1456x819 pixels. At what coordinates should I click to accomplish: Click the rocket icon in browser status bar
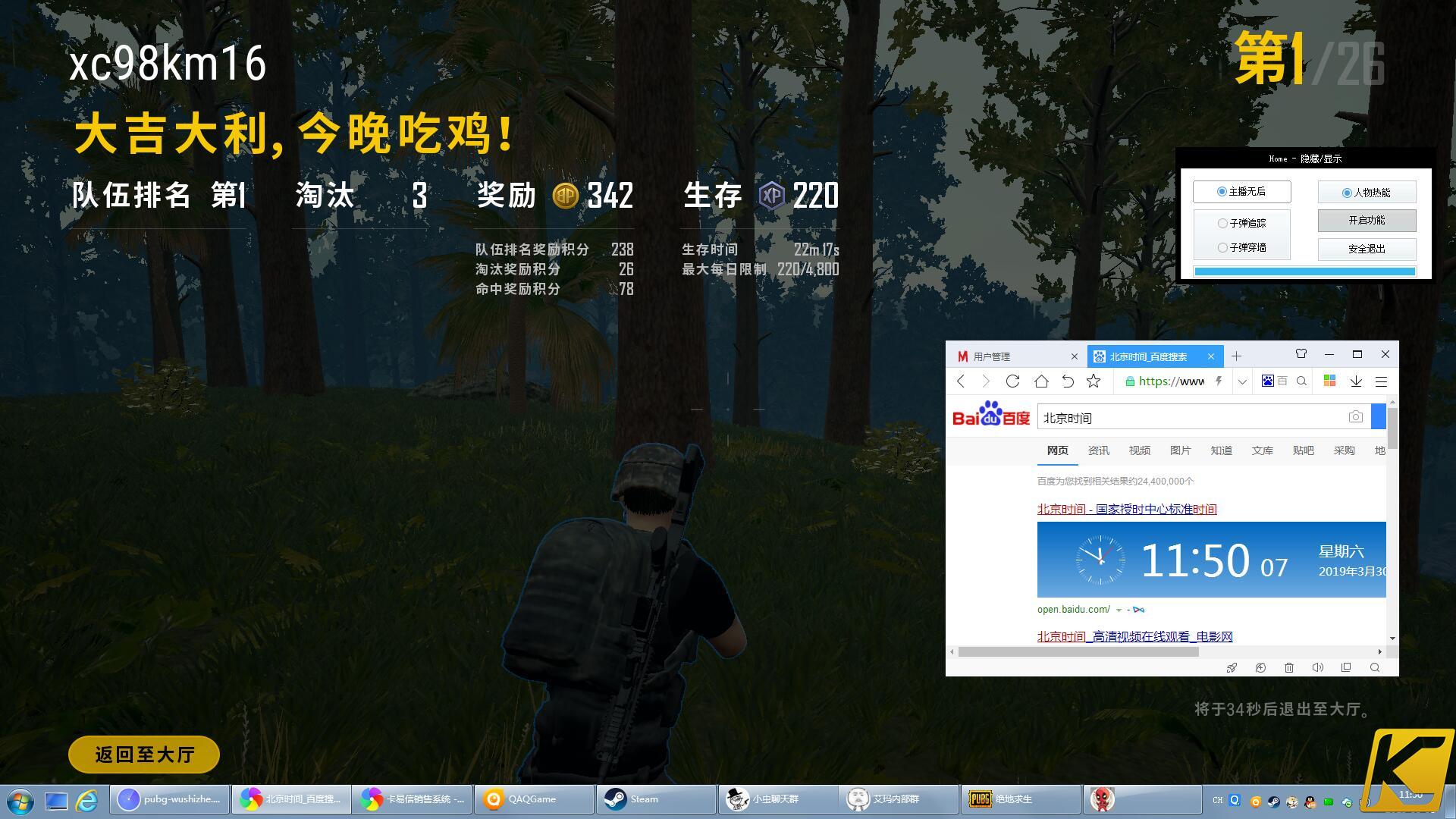point(1232,668)
